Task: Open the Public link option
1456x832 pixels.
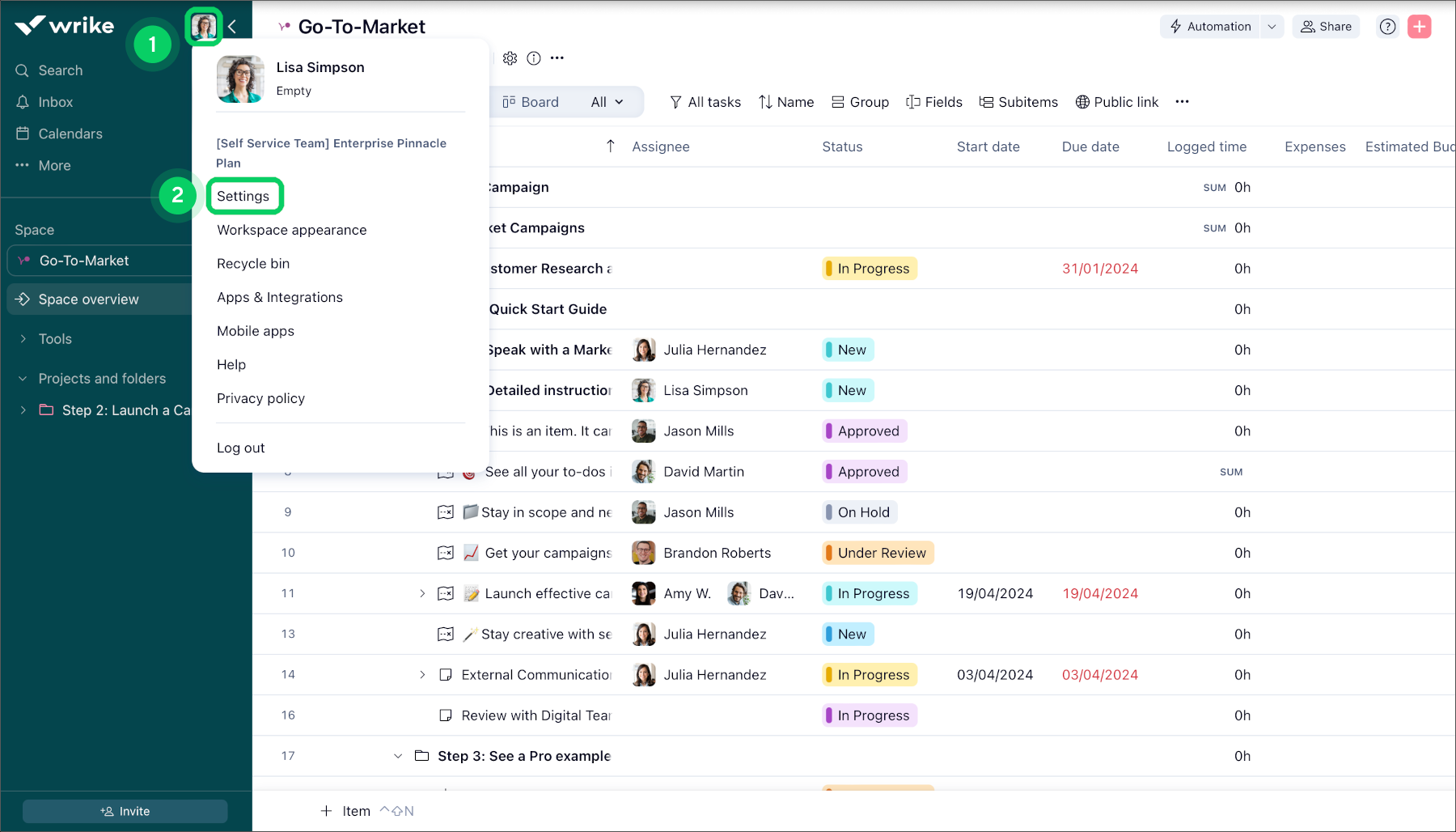Action: tap(1117, 102)
